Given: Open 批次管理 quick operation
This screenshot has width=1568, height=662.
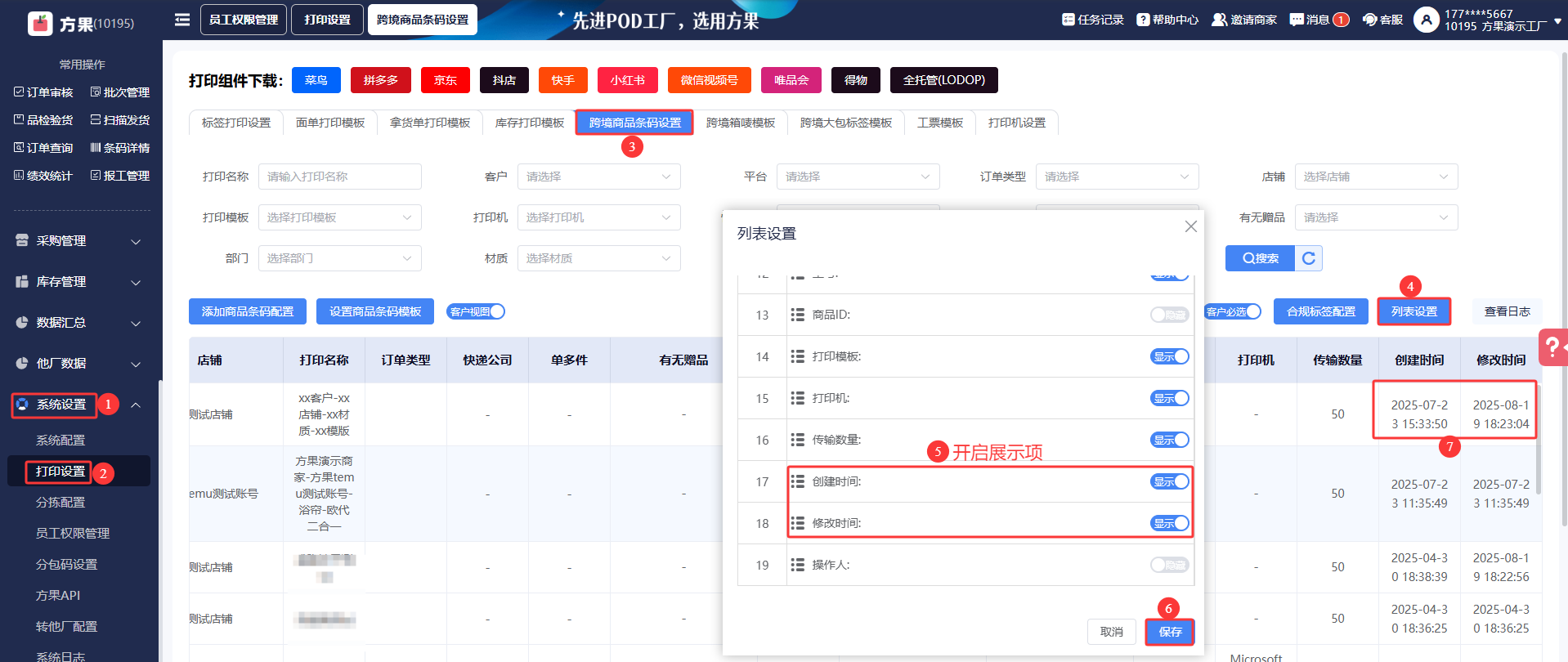Looking at the screenshot, I should [x=120, y=92].
